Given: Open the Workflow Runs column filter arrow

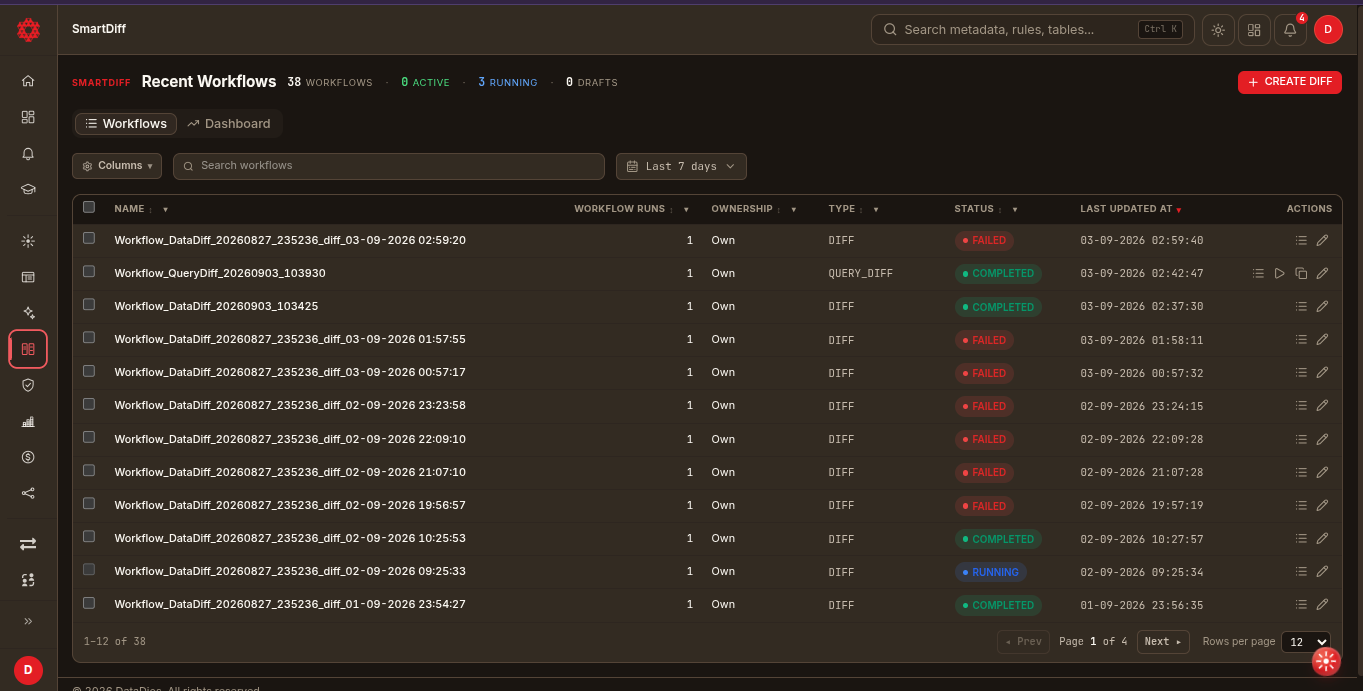Looking at the screenshot, I should [x=686, y=210].
